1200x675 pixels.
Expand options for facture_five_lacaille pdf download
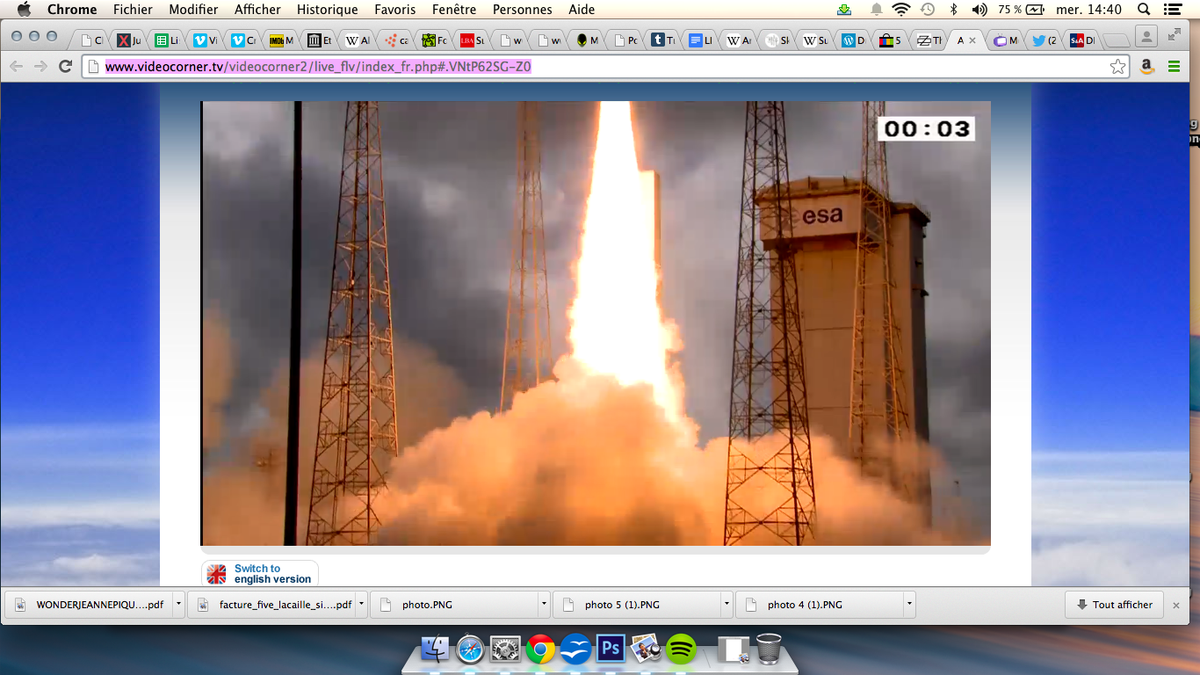pos(361,604)
